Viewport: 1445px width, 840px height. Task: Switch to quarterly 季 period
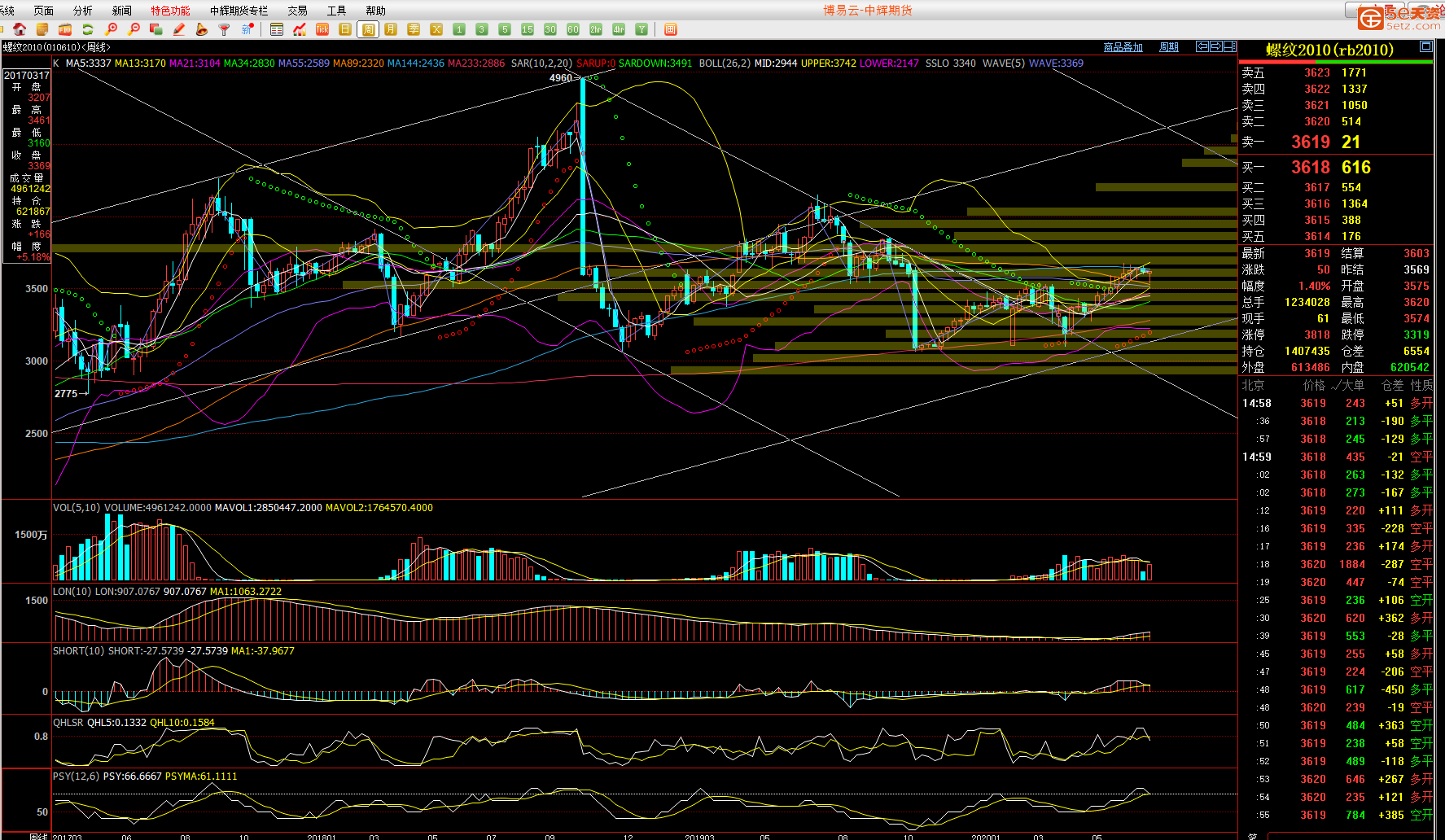click(414, 29)
